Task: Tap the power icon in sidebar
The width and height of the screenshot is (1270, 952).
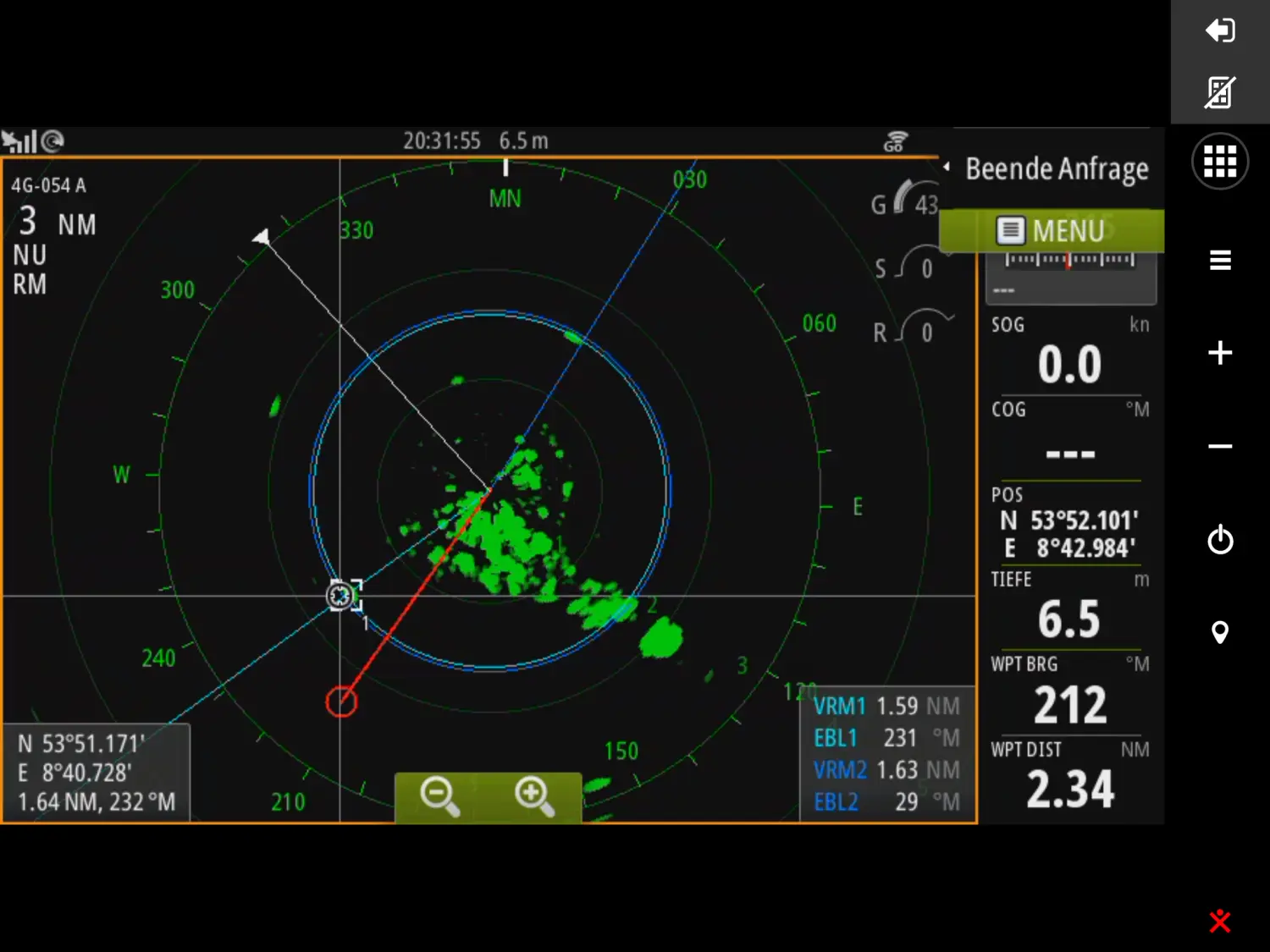Action: click(x=1220, y=541)
